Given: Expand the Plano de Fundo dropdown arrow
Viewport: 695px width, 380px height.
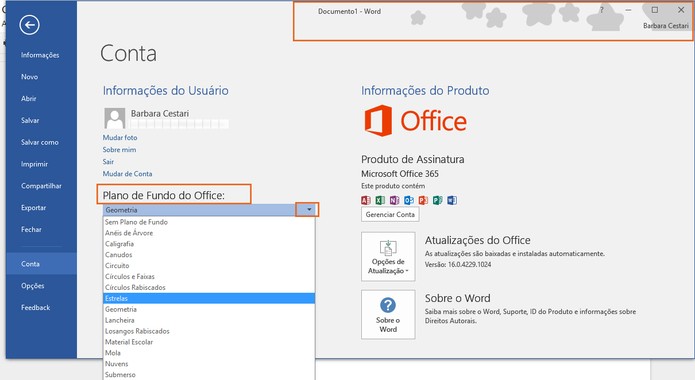Looking at the screenshot, I should (x=309, y=210).
